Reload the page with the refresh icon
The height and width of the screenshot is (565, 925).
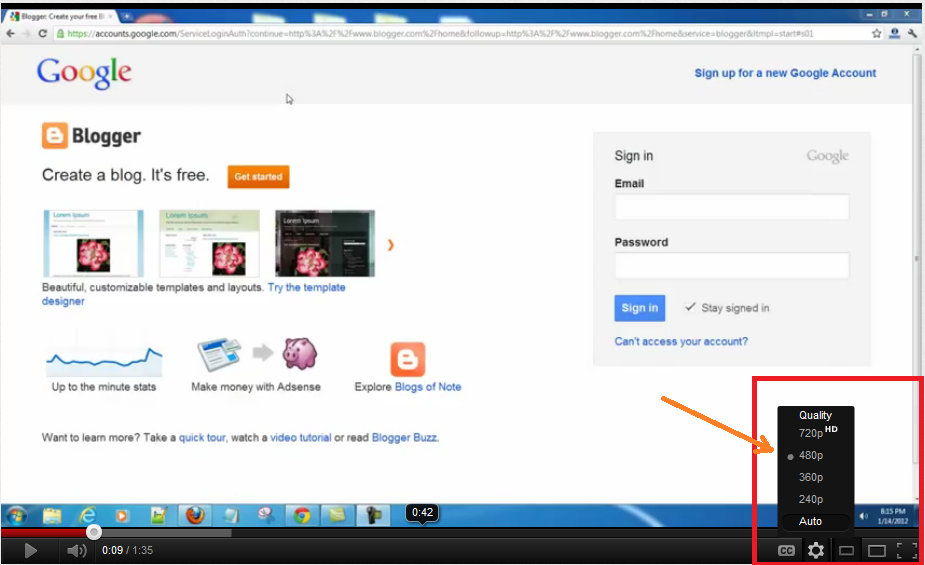tap(42, 34)
